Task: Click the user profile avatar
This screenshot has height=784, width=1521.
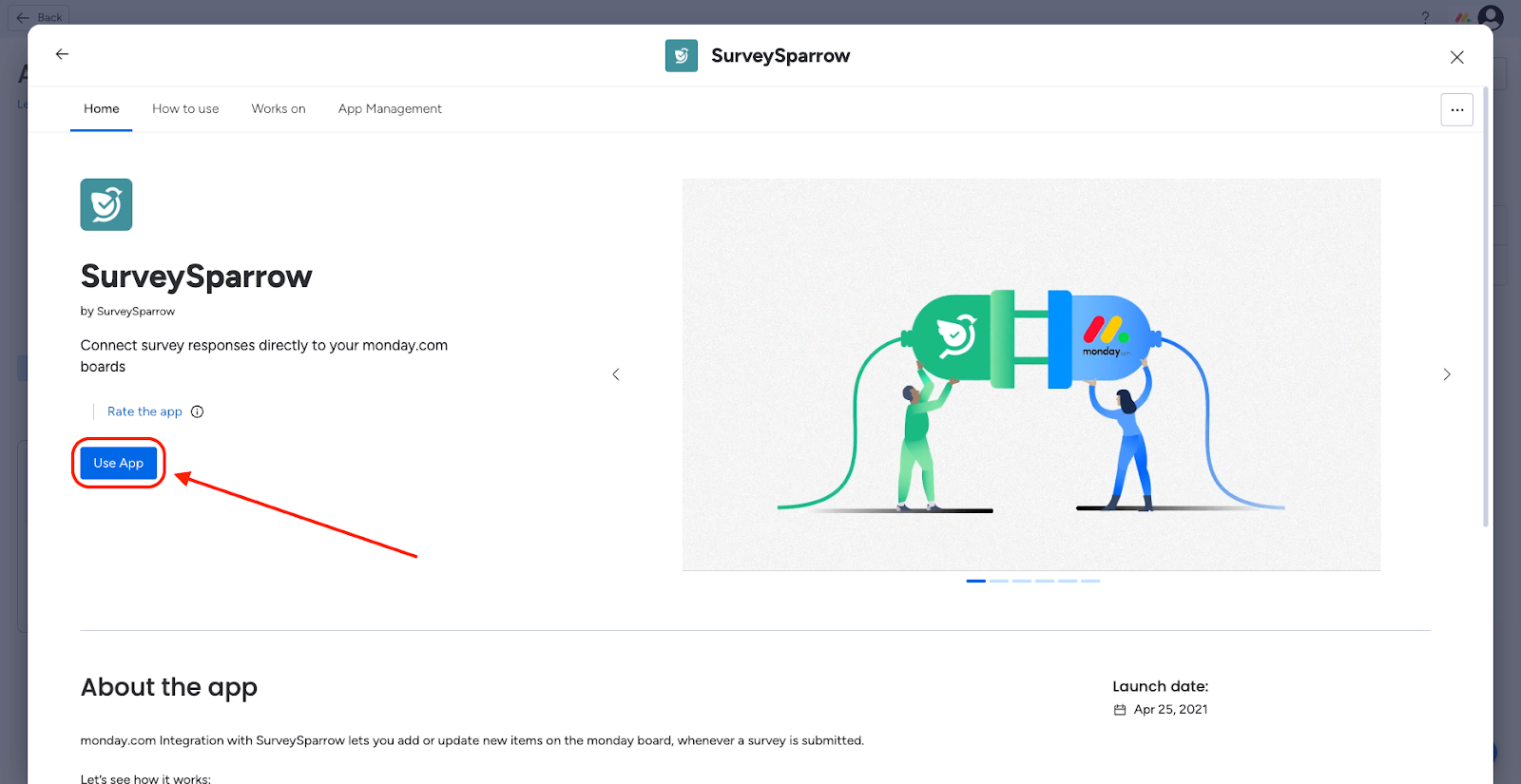Action: tap(1491, 16)
